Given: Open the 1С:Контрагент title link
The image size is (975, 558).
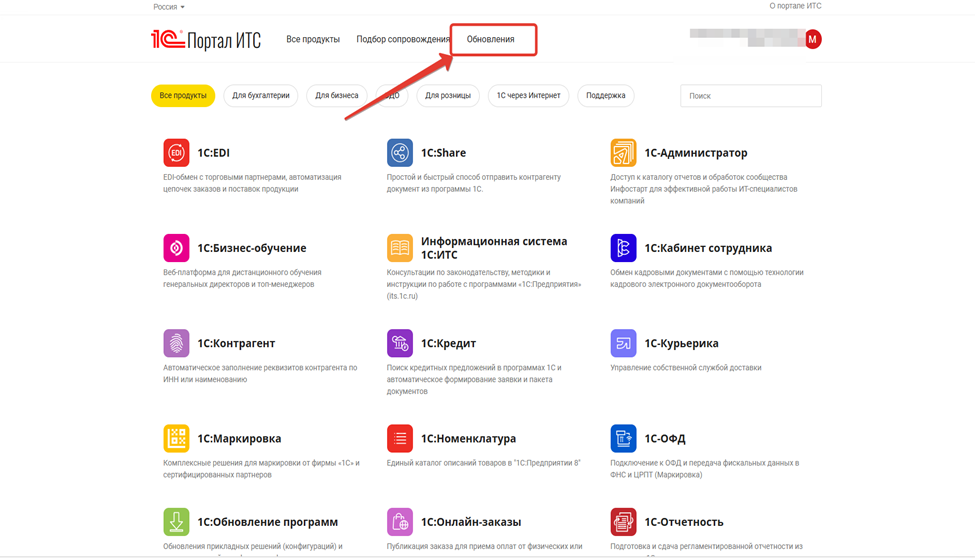Looking at the screenshot, I should (x=236, y=343).
